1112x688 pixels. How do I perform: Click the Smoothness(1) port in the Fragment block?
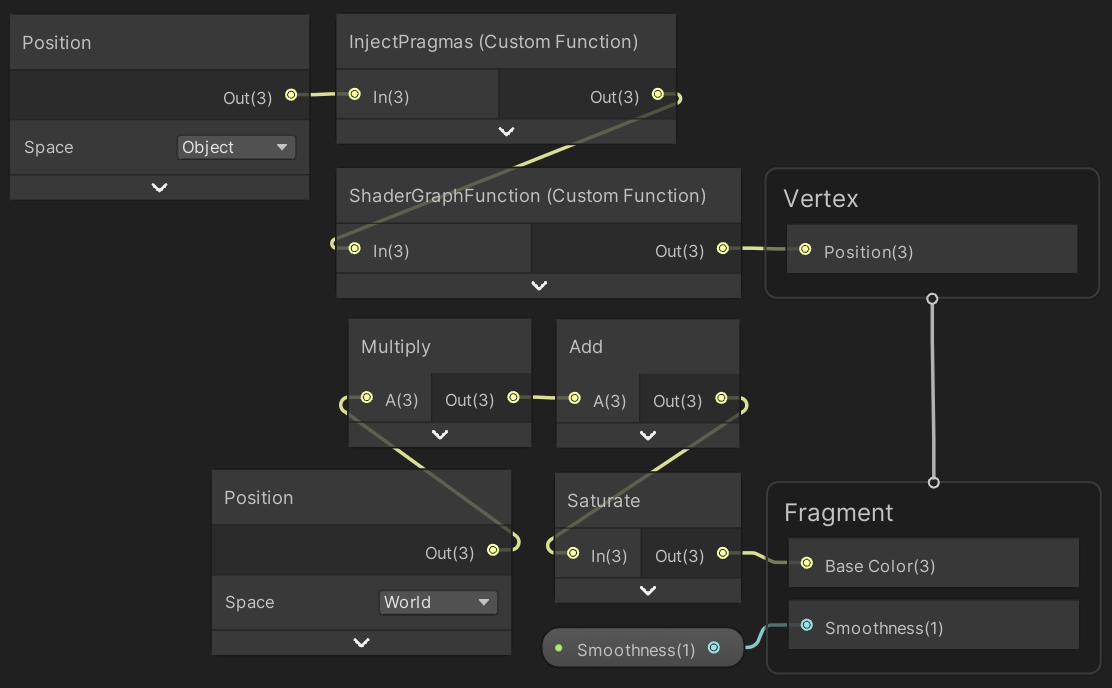[806, 625]
